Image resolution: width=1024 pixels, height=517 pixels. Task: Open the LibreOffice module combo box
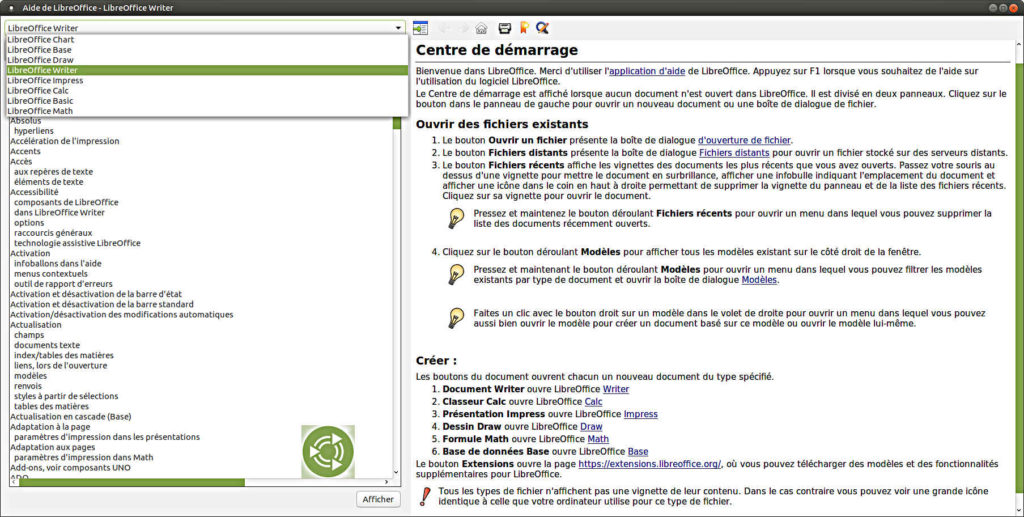[x=205, y=28]
